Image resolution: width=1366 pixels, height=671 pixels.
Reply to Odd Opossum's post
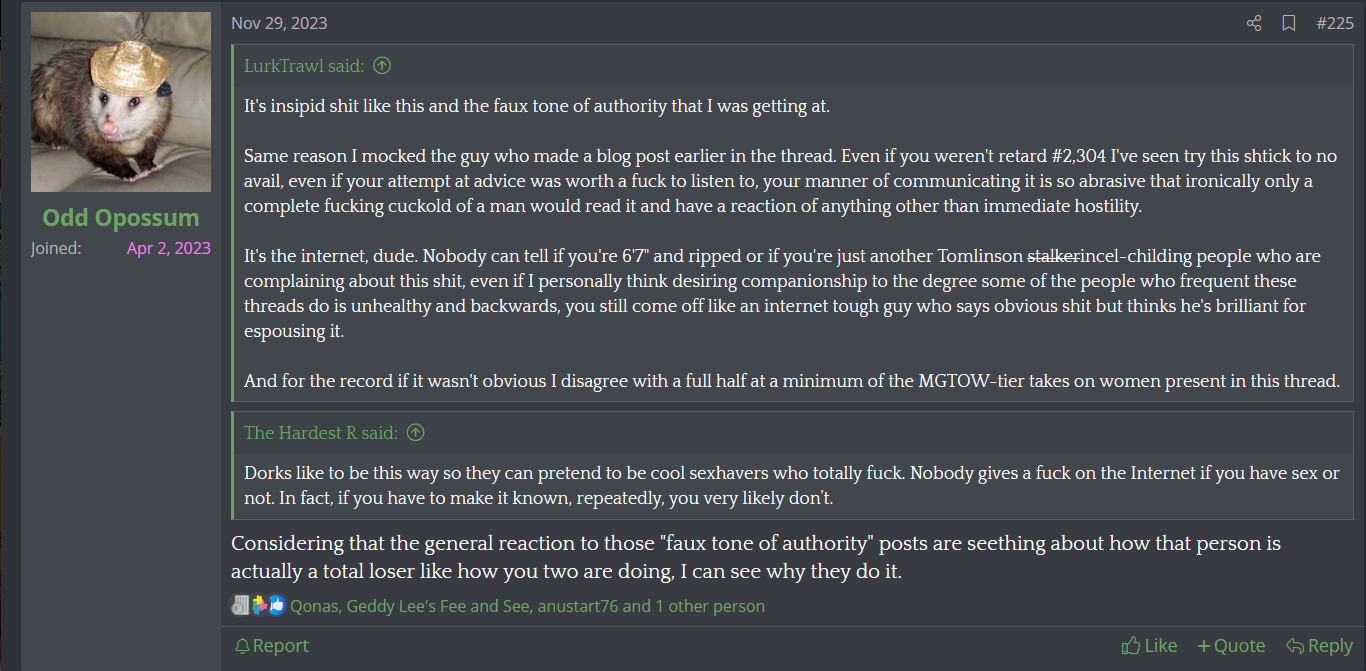tap(1319, 646)
